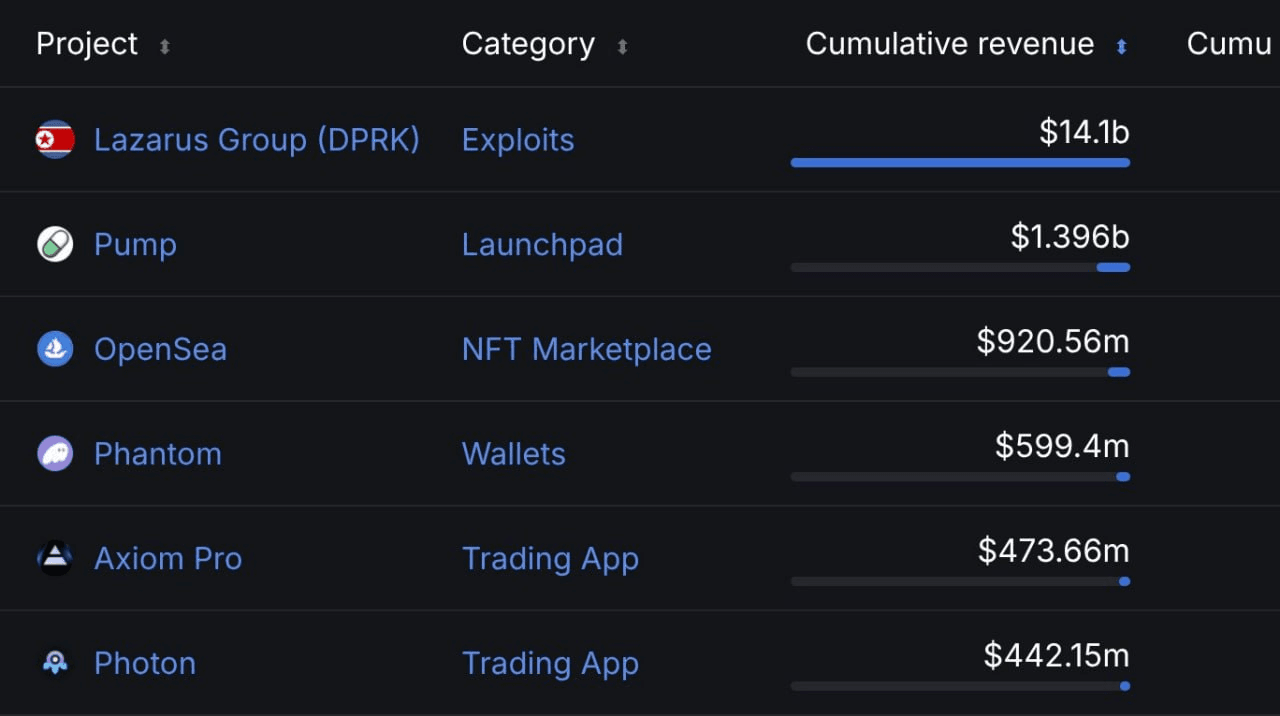
Task: Click the Project column header
Action: point(87,44)
